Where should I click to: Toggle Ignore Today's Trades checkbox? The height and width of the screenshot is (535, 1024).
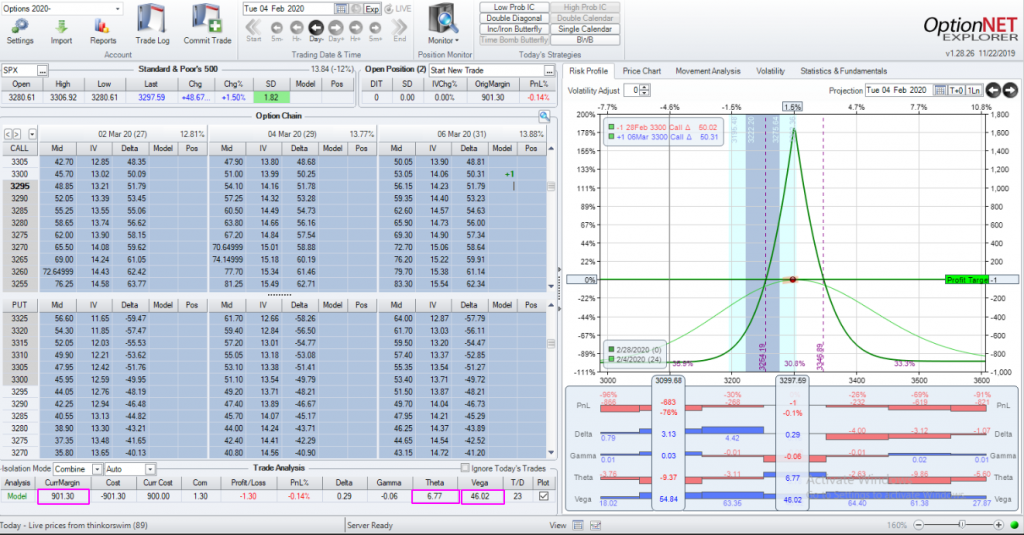[465, 468]
